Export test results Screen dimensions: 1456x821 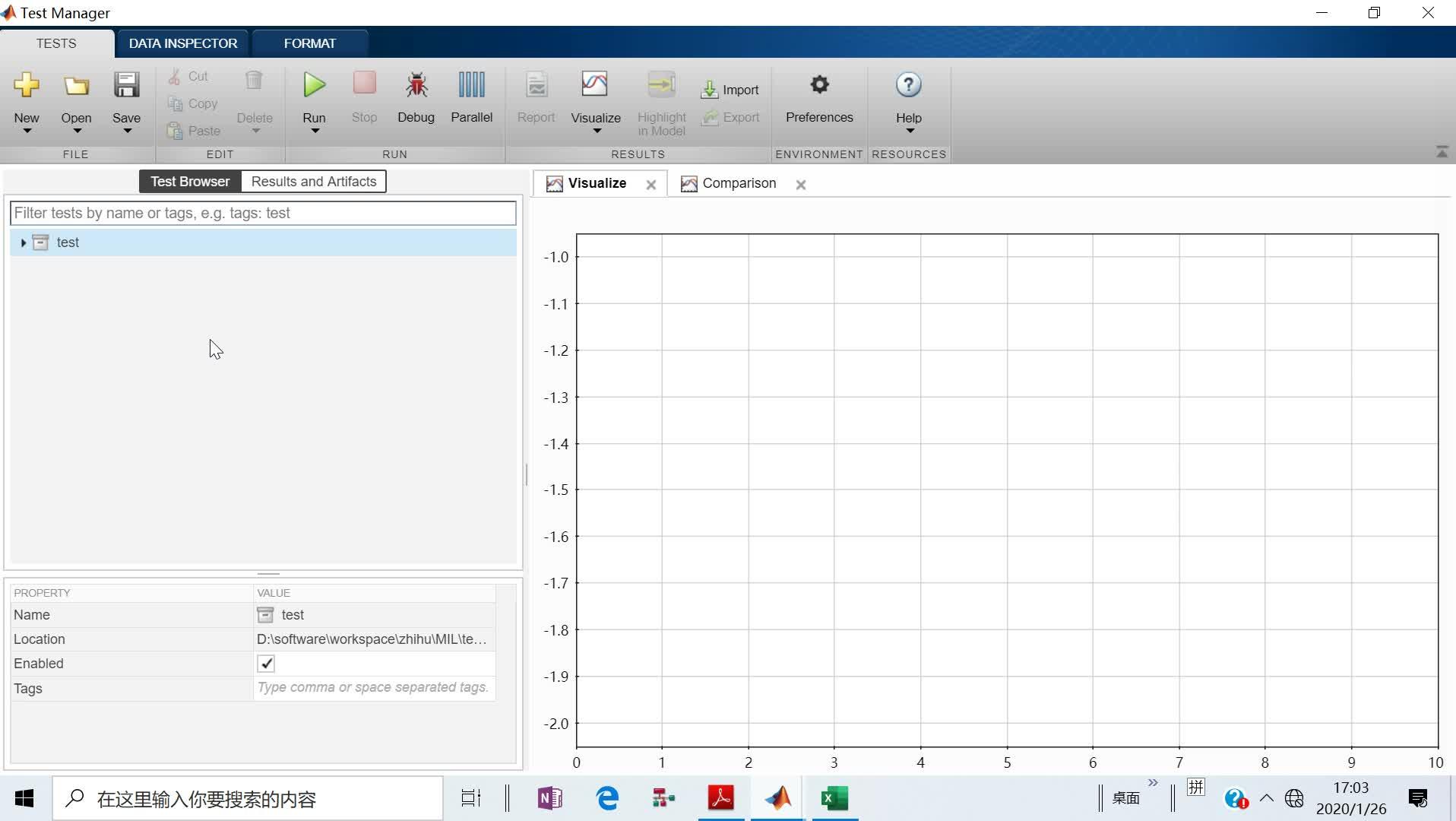[x=730, y=117]
